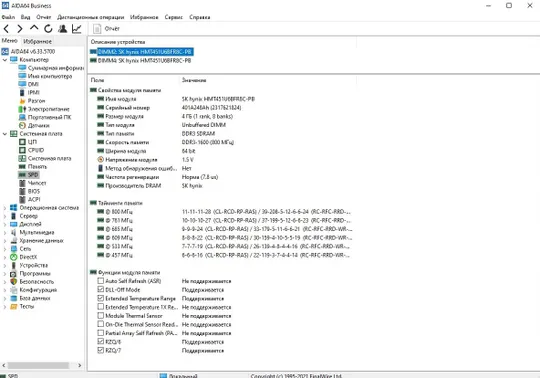
Task: Select Имя компьютера tree item
Action: pos(50,76)
